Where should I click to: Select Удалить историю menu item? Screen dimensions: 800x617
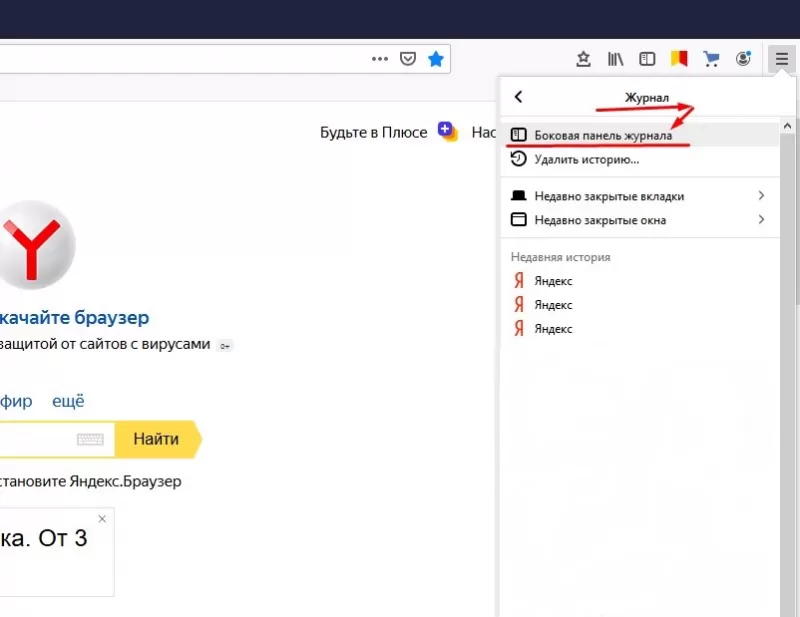(x=640, y=159)
